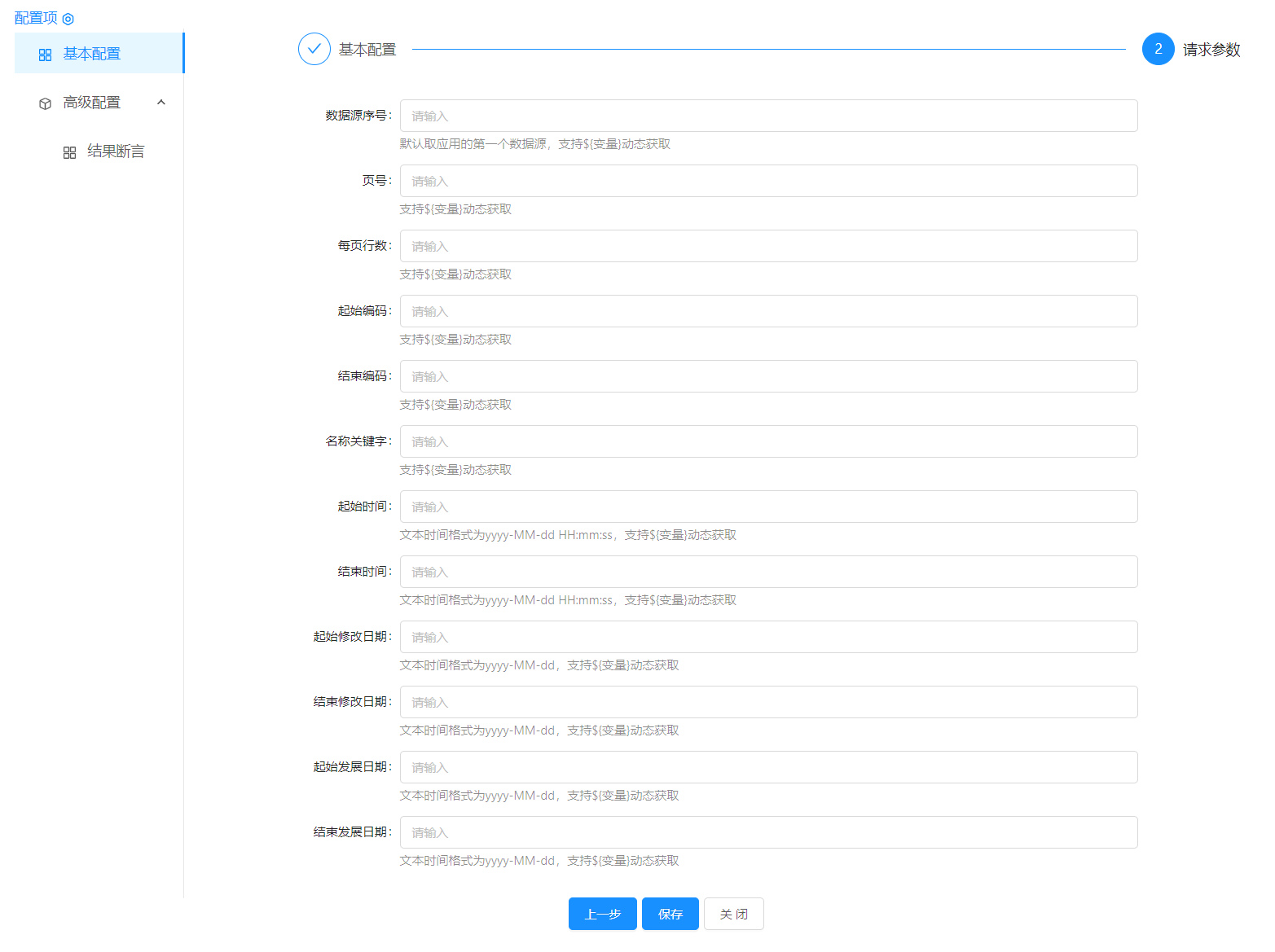Select the 名称关键字 input box
The height and width of the screenshot is (952, 1275).
pos(768,441)
